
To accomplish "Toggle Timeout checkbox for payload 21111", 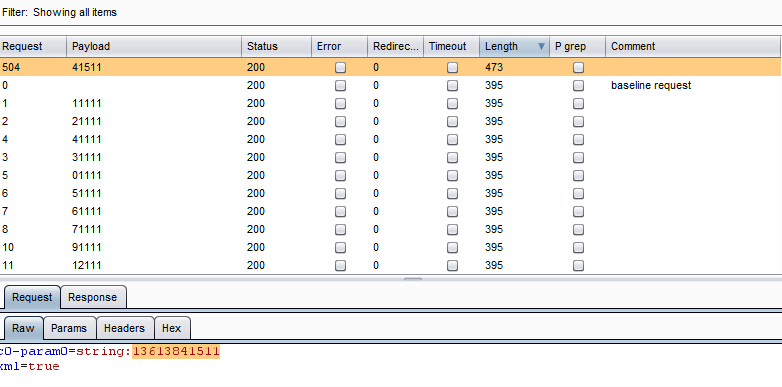I will click(452, 121).
